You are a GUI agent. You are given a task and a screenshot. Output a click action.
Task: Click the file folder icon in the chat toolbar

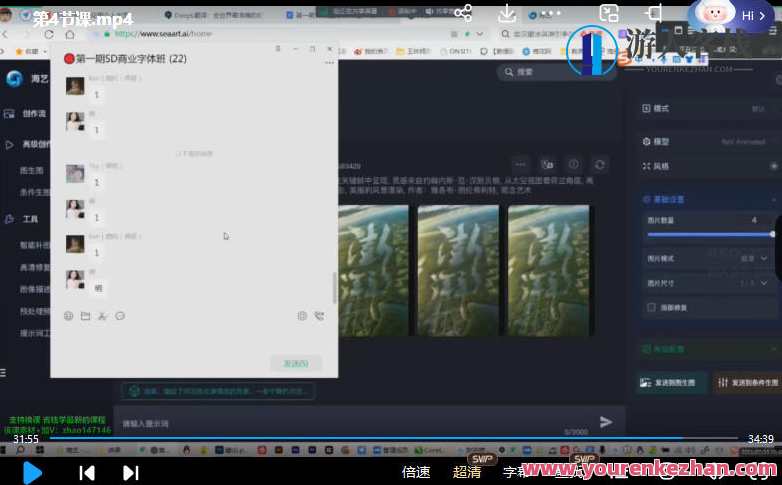pos(86,316)
